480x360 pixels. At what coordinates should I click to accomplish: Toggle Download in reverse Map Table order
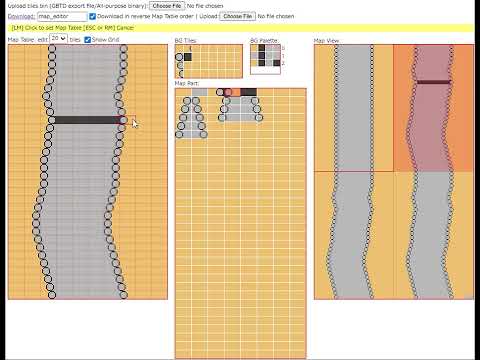tap(92, 16)
